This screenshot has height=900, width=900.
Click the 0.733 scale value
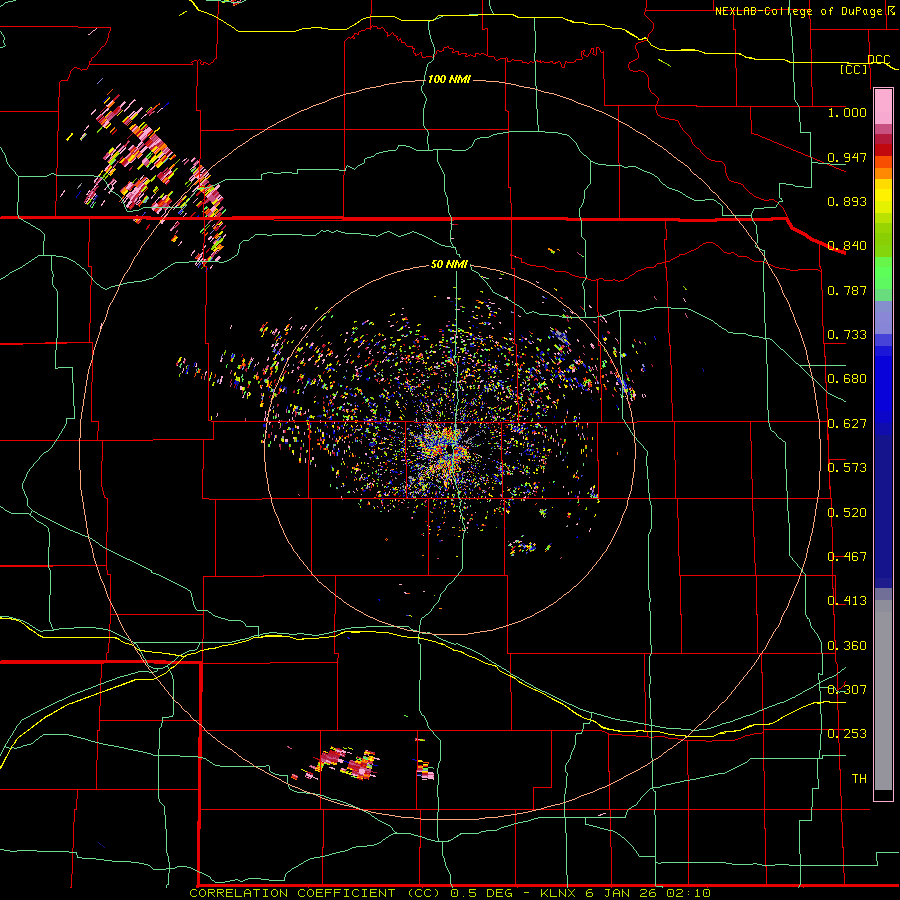tap(847, 335)
